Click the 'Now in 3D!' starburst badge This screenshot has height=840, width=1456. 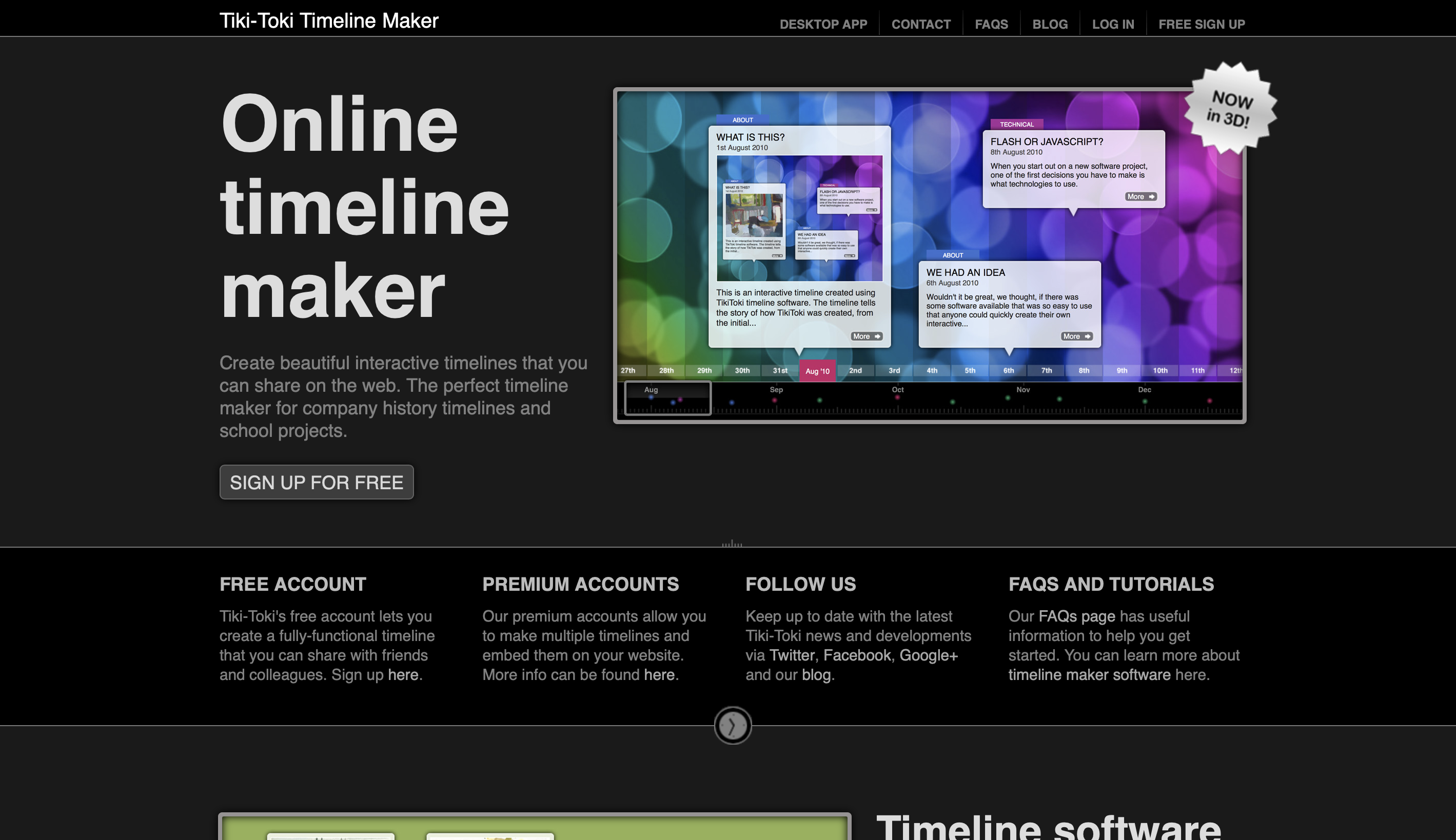(1230, 109)
